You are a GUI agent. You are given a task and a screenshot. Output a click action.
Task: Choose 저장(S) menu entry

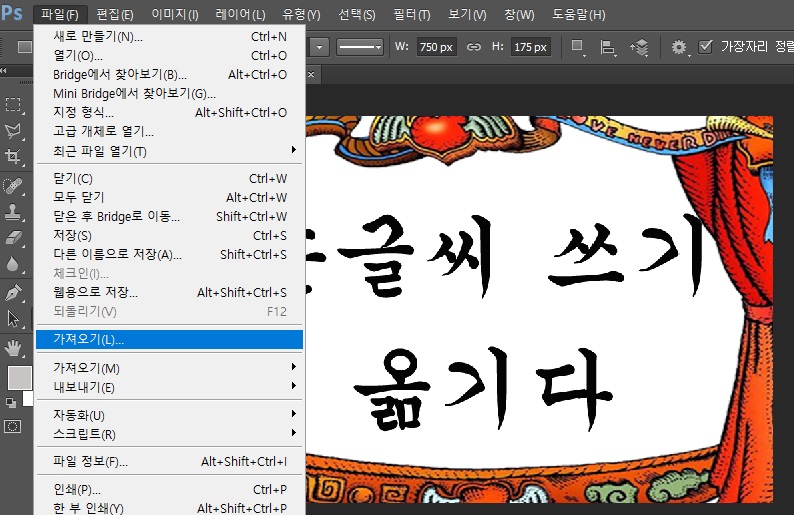click(170, 235)
